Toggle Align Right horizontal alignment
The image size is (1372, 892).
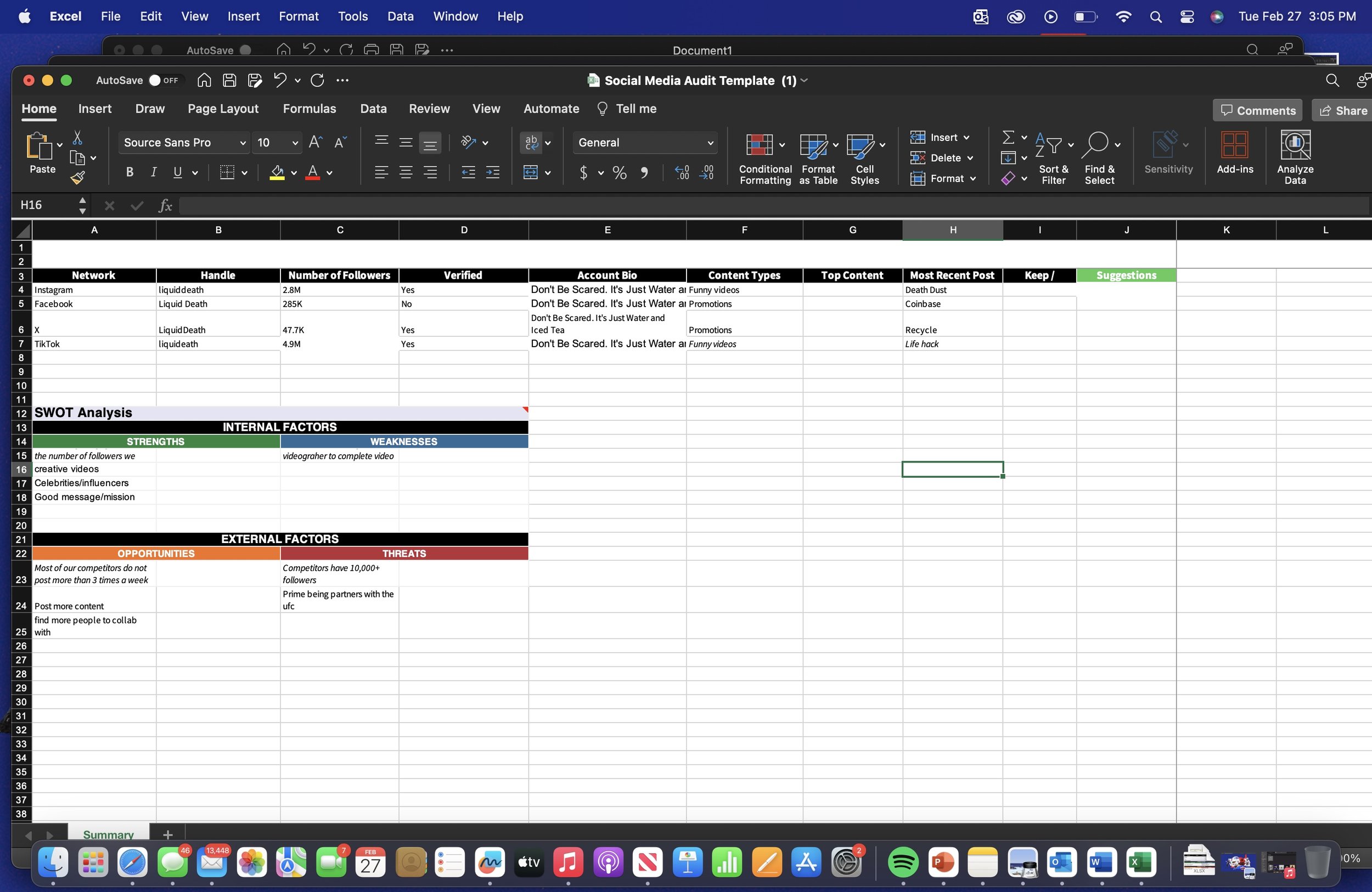[430, 172]
